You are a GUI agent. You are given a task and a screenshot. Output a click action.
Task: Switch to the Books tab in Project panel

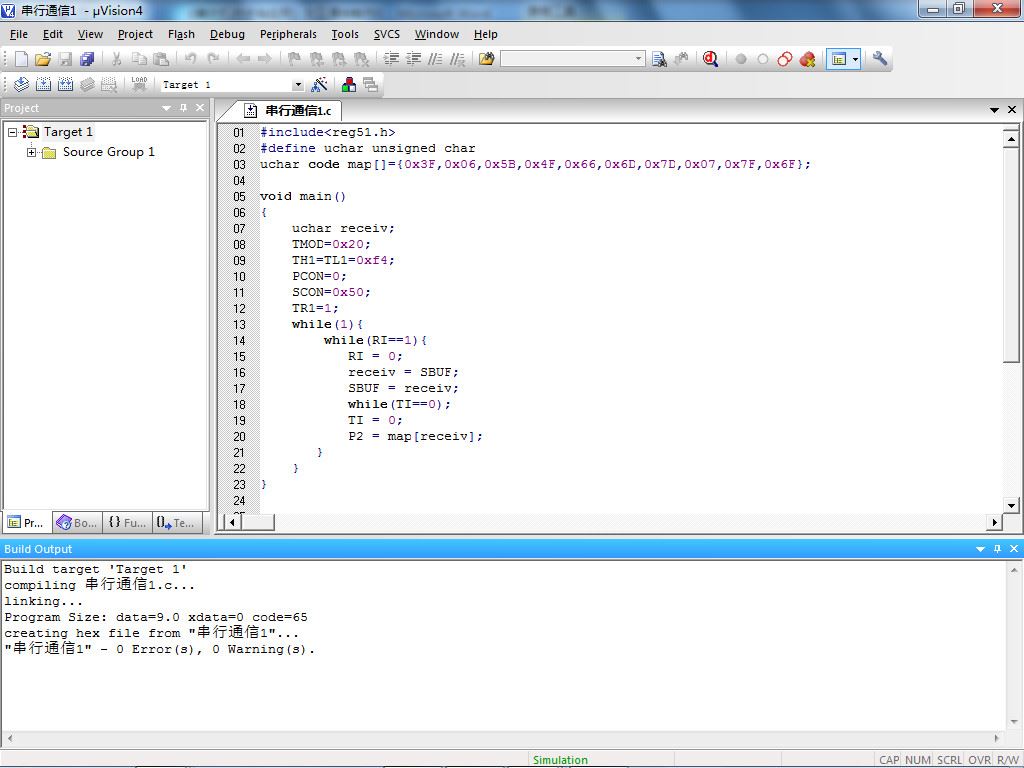[78, 522]
